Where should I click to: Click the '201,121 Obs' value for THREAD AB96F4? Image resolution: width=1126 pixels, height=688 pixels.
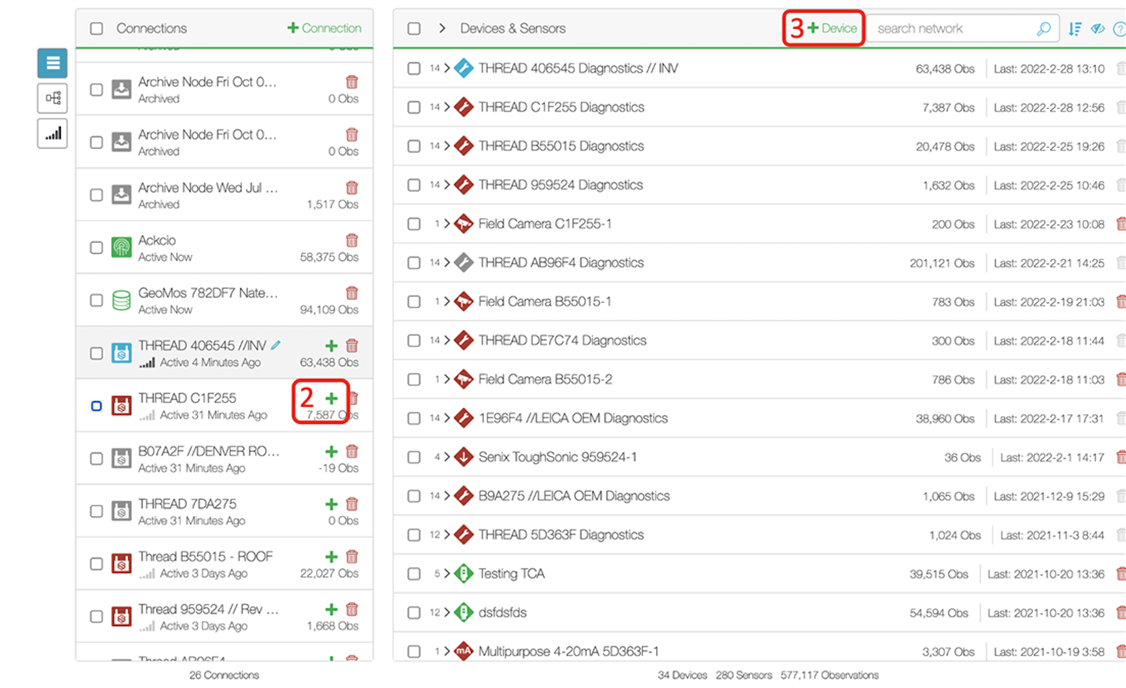point(942,263)
